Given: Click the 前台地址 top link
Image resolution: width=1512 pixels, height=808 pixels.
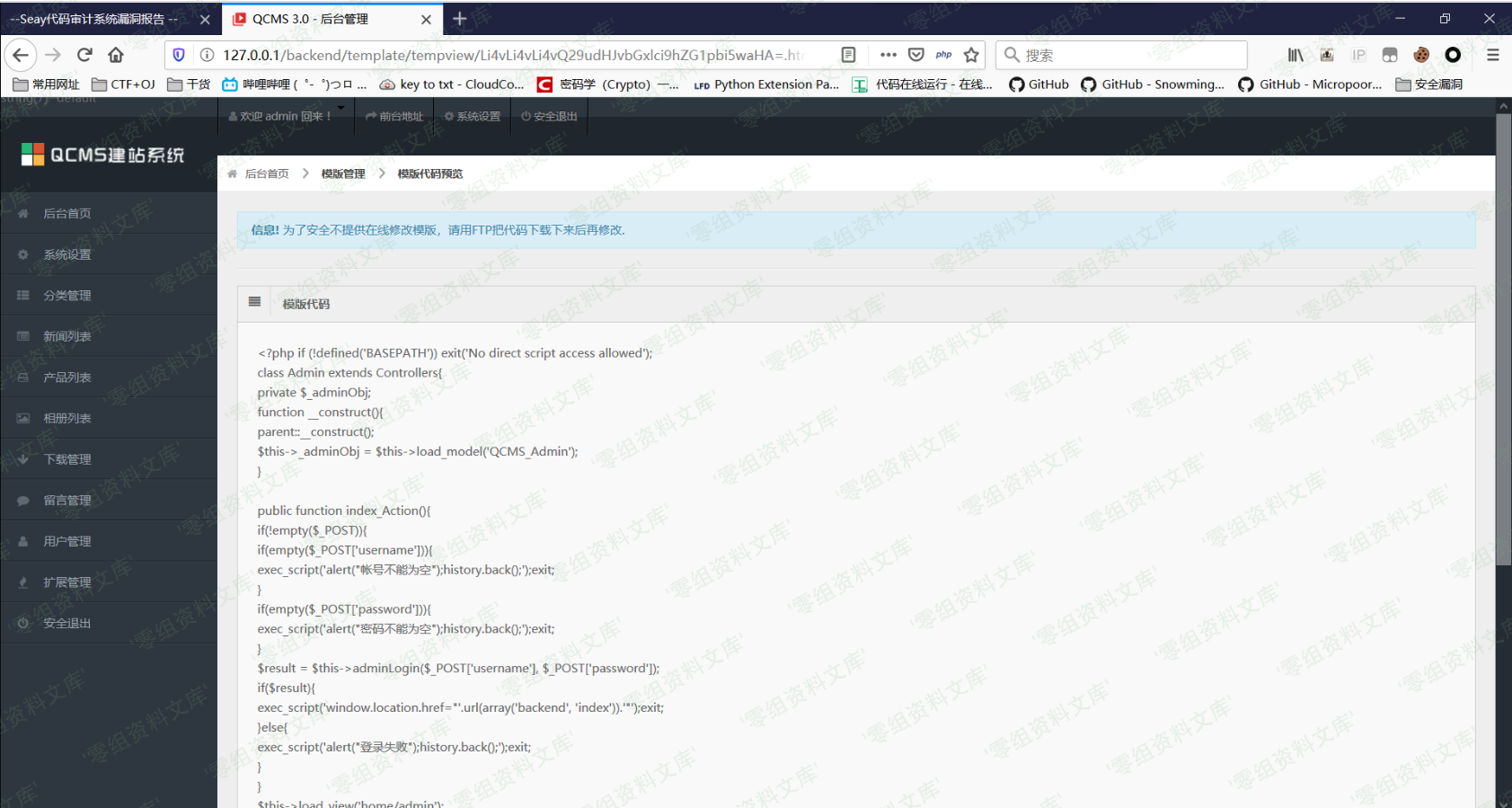Looking at the screenshot, I should 394,117.
